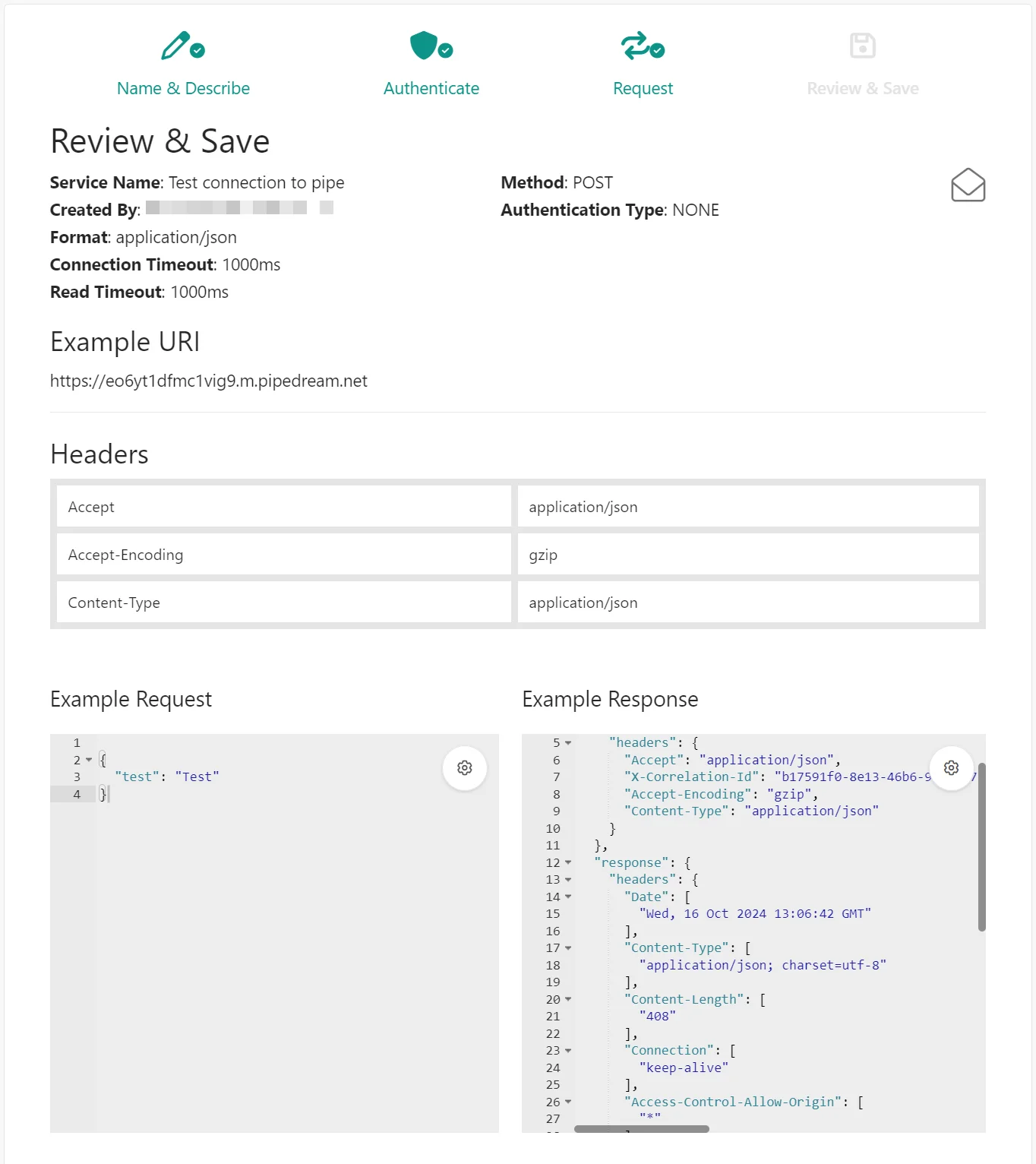Click "test": "Test" line in request
Image resolution: width=1036 pixels, height=1164 pixels.
click(x=167, y=777)
